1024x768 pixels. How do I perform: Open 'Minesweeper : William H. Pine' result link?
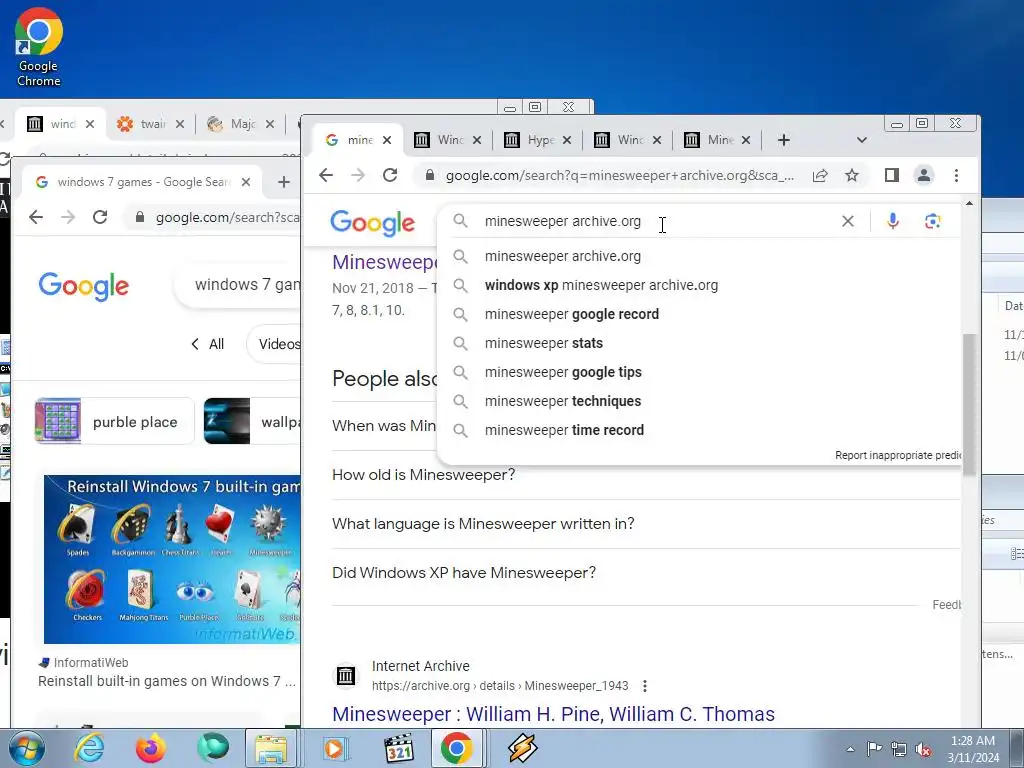[553, 714]
